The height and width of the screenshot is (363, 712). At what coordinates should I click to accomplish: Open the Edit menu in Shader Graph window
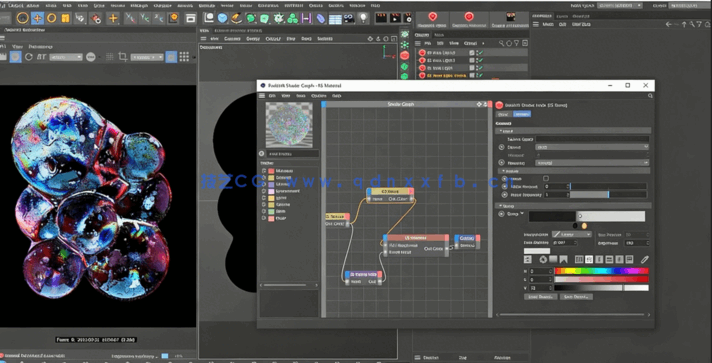[272, 96]
